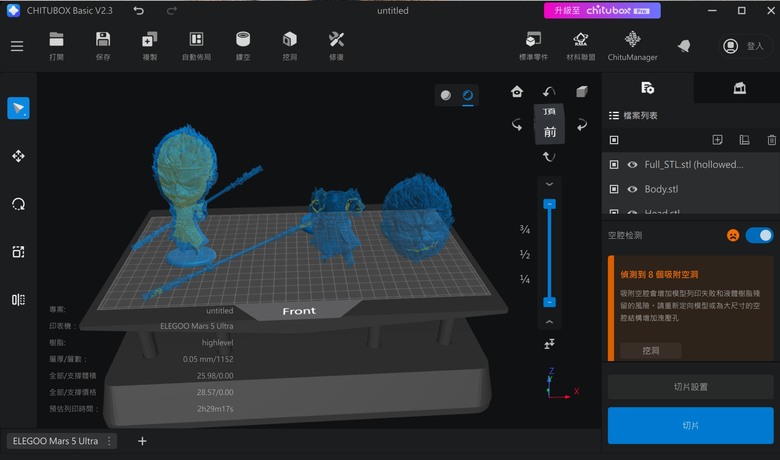Screen dimensions: 780x460
Task: Click chevron up below layer slider
Action: 549,322
